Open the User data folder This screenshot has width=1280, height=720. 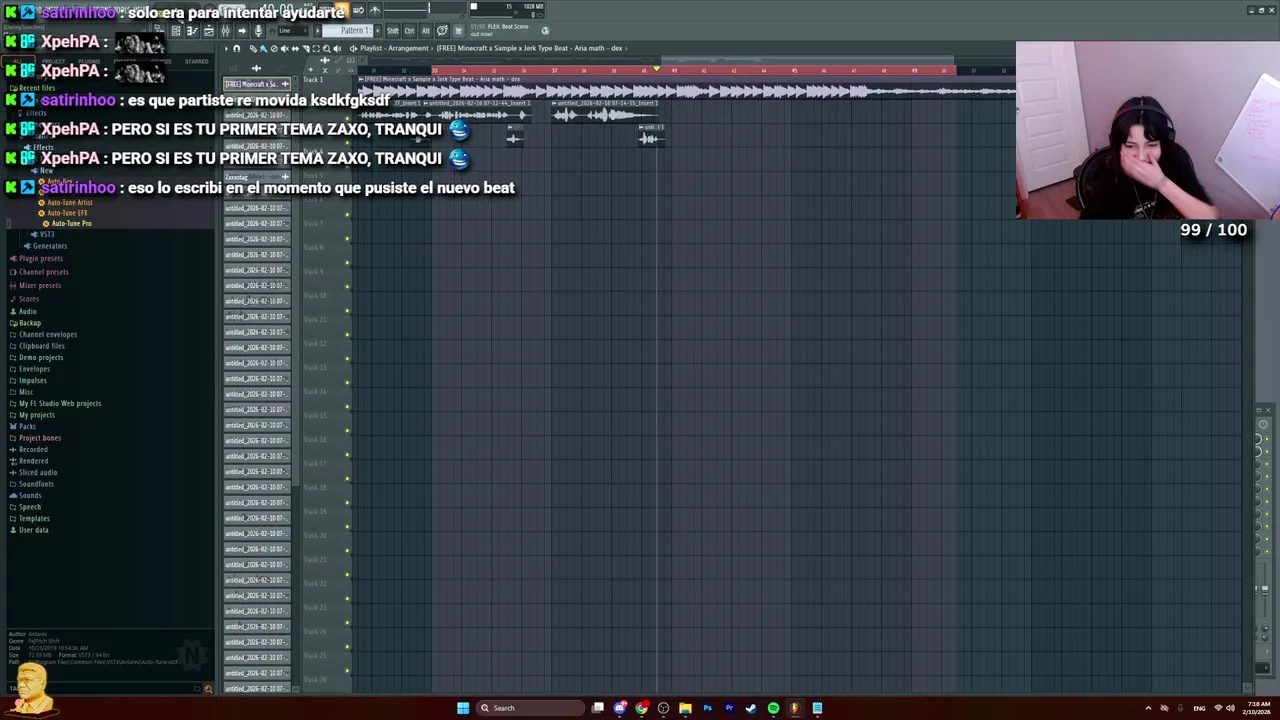(33, 530)
